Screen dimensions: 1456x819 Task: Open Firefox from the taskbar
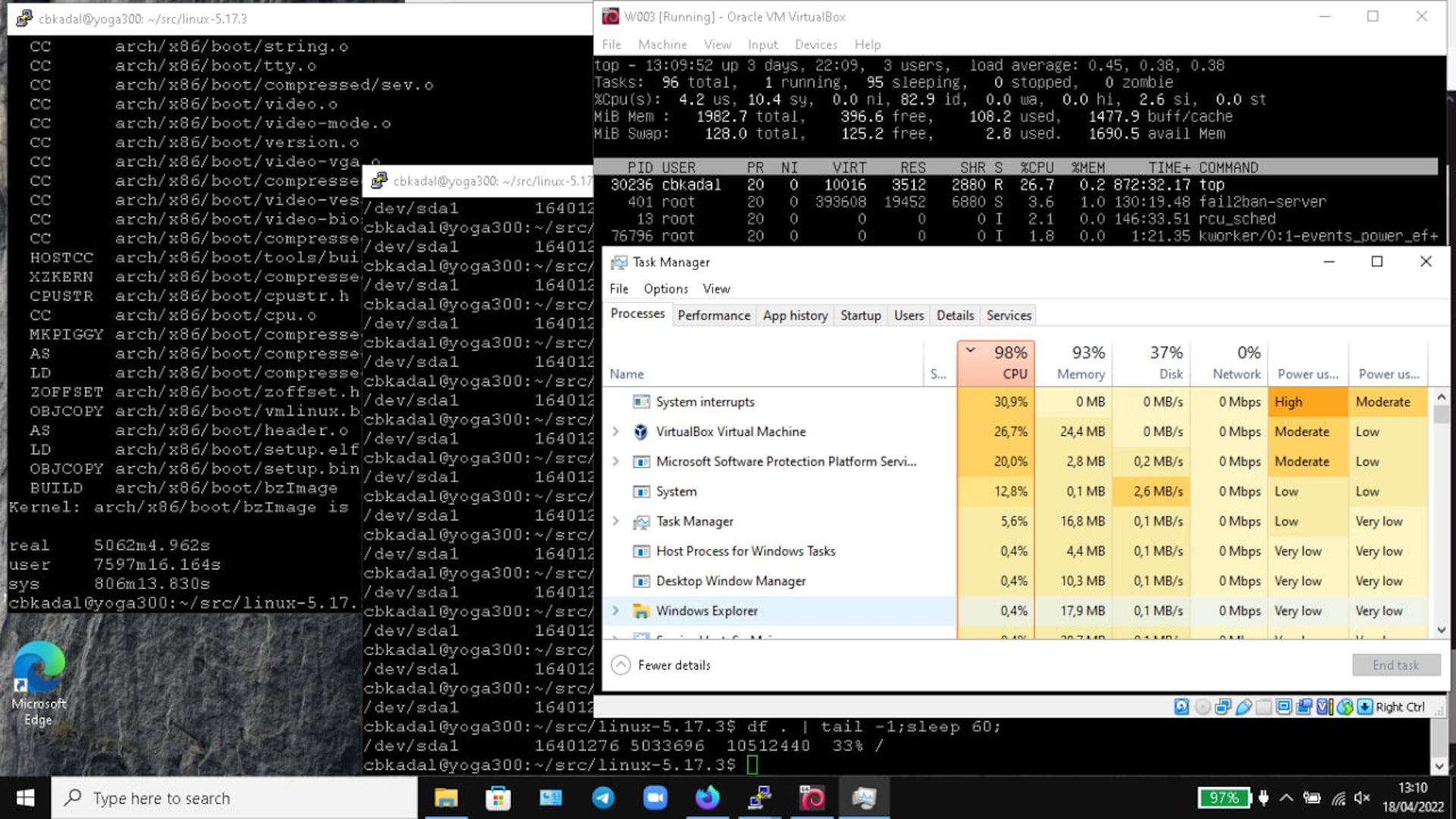tap(707, 798)
